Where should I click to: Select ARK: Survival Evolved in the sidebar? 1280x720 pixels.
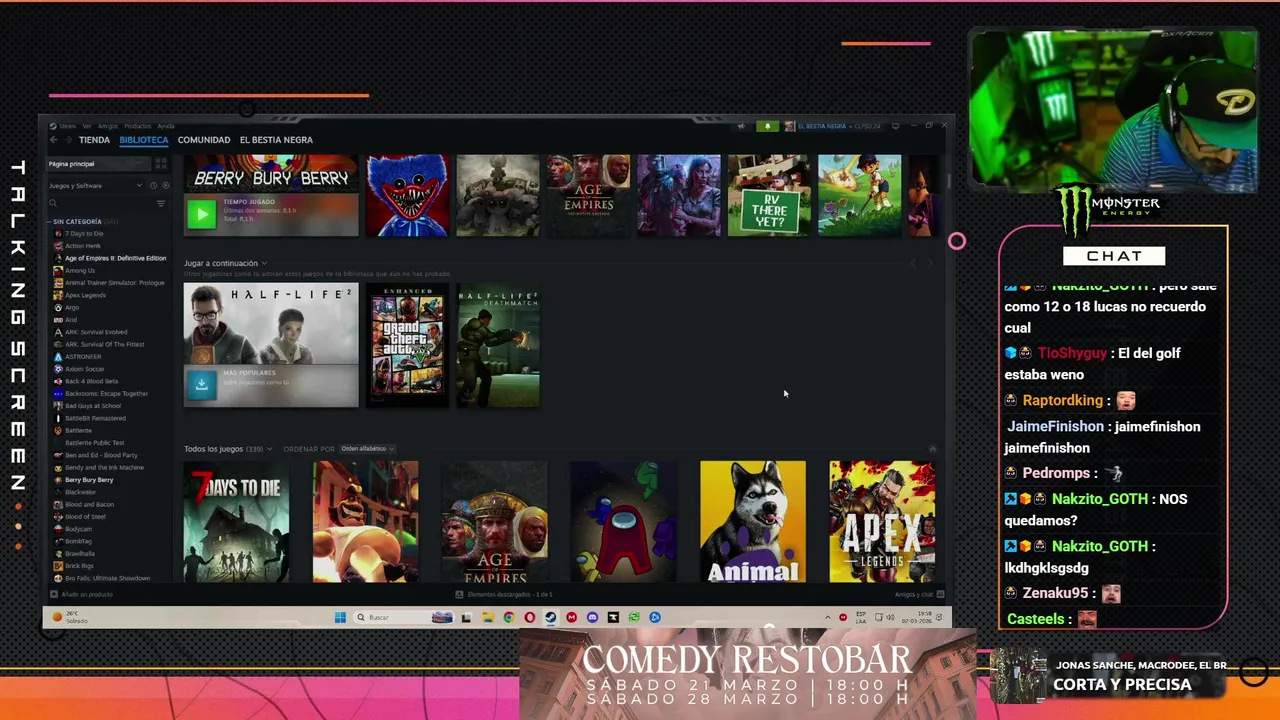tap(96, 332)
